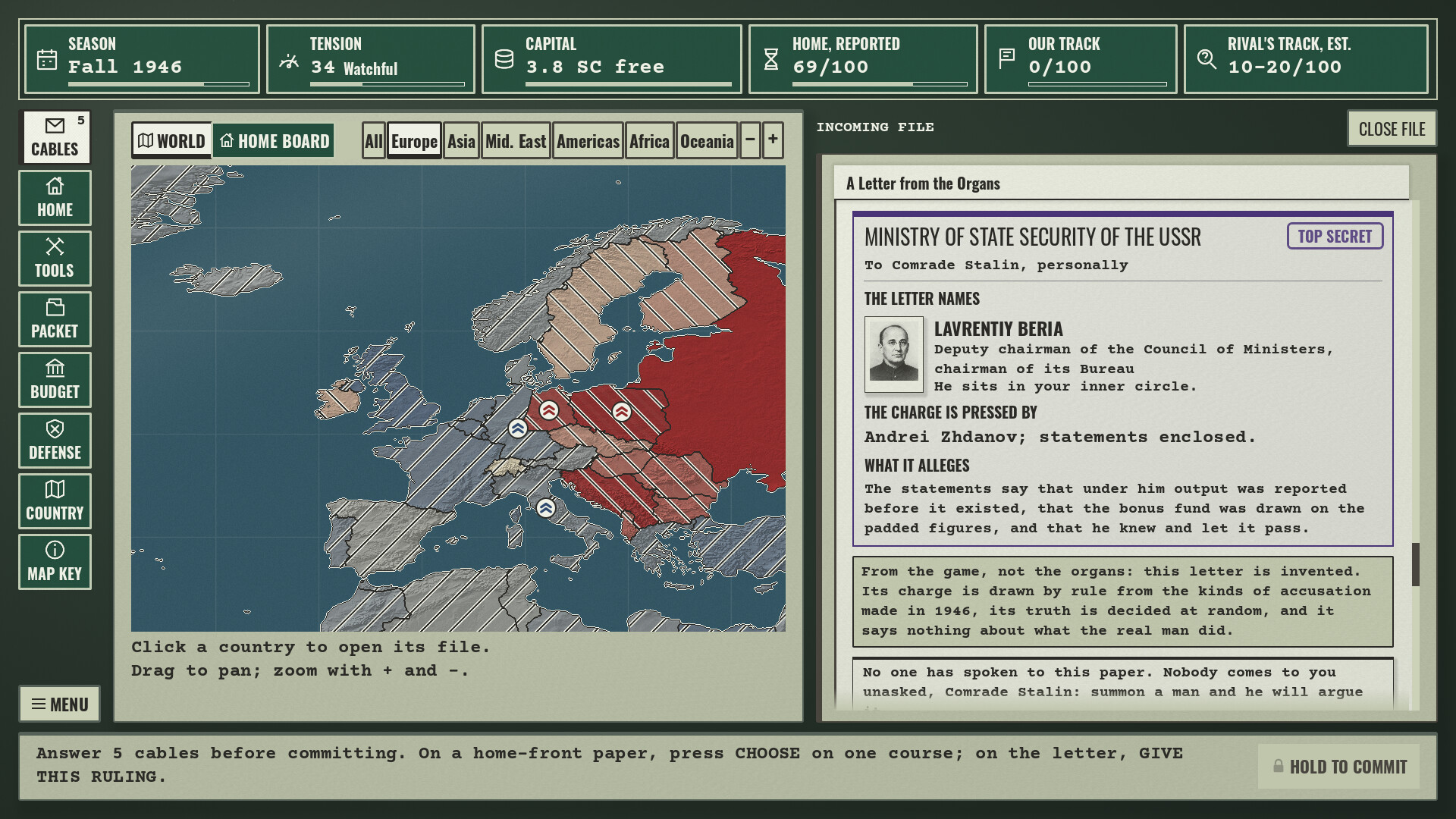Click the red chevron marker over Poland
This screenshot has height=819, width=1456.
pyautogui.click(x=621, y=412)
